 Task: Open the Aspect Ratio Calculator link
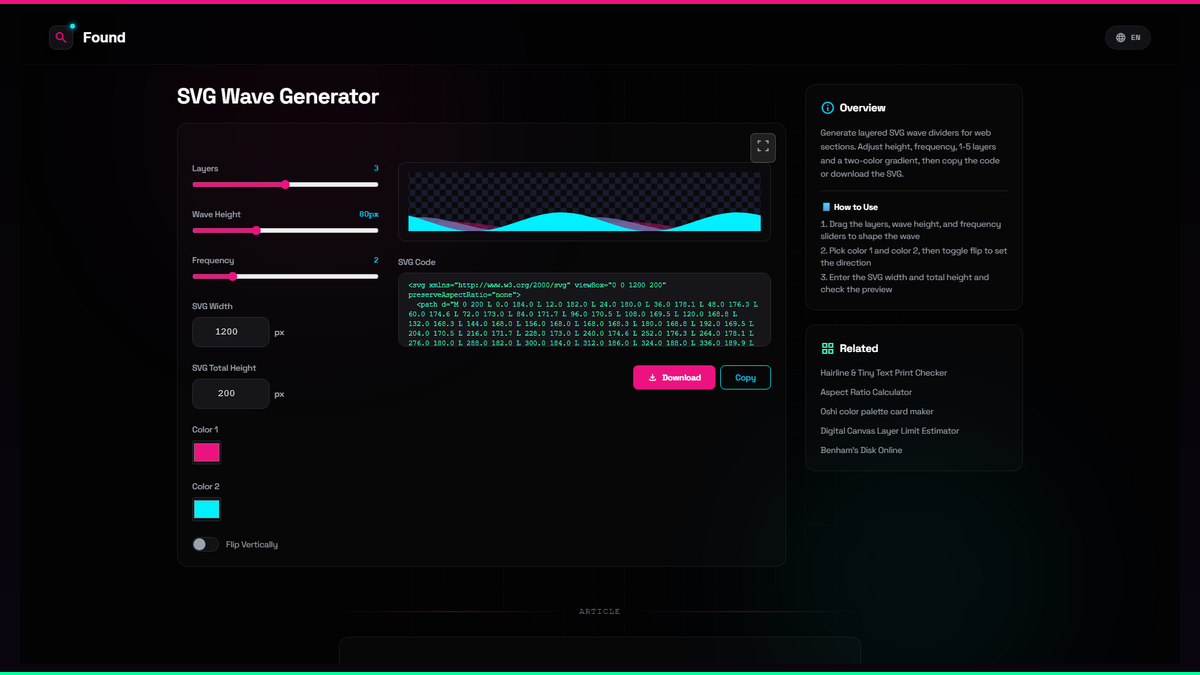click(866, 392)
